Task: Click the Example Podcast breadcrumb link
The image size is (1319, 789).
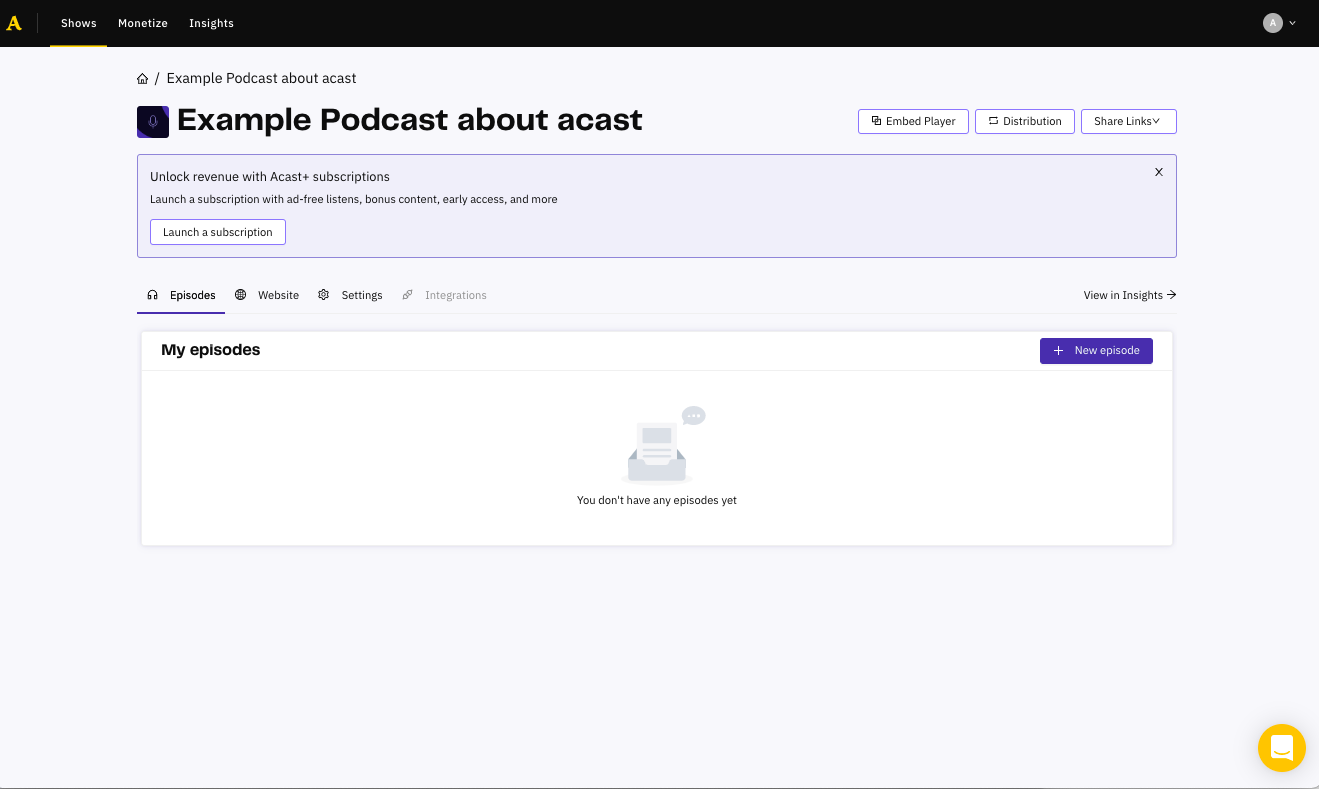Action: 261,78
